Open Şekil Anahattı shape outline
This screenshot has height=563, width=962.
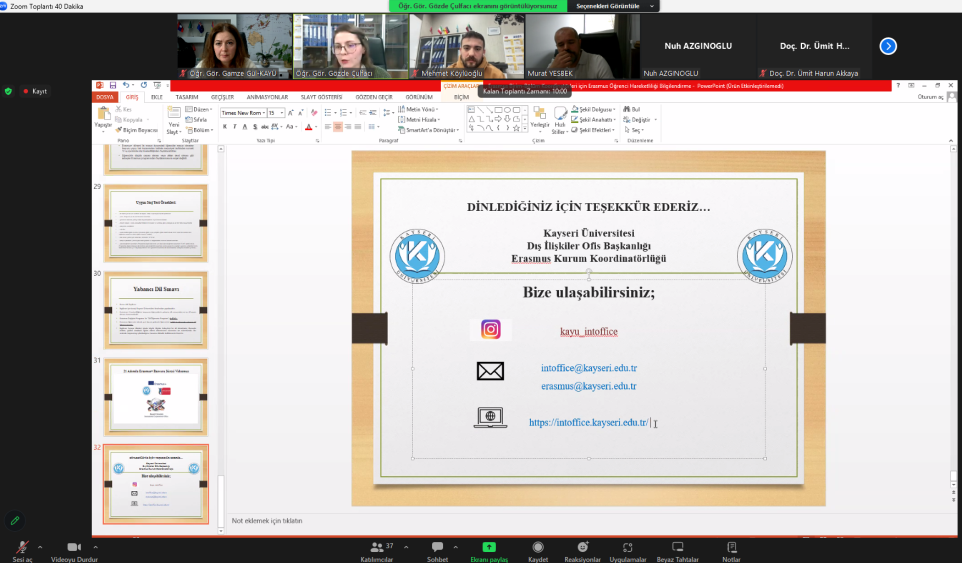tap(593, 120)
